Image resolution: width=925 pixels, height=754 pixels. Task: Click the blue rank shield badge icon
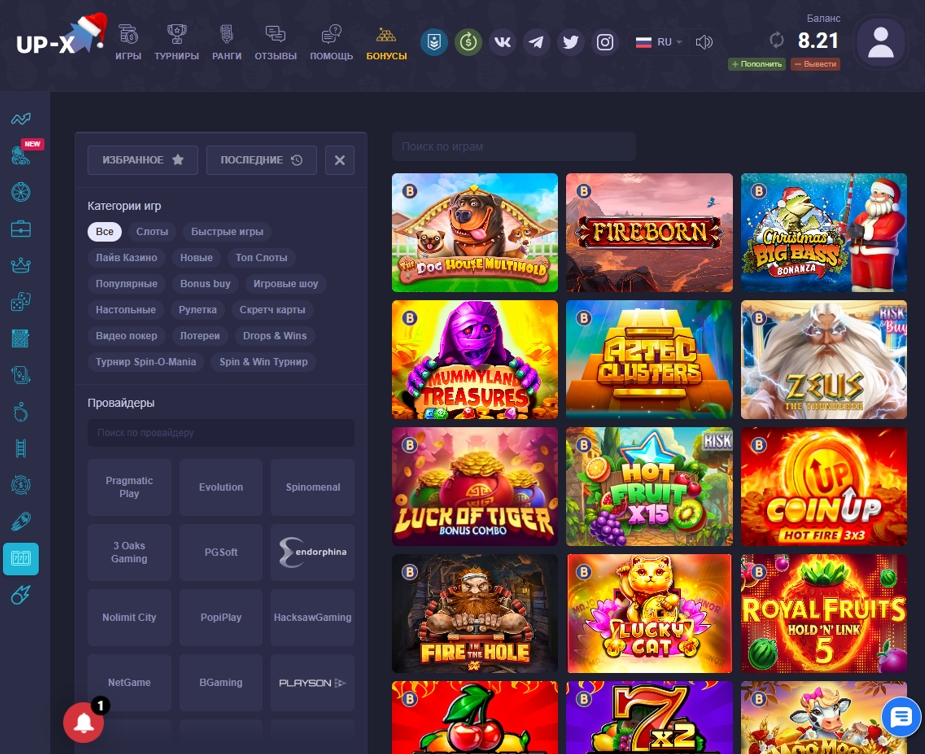(x=434, y=42)
